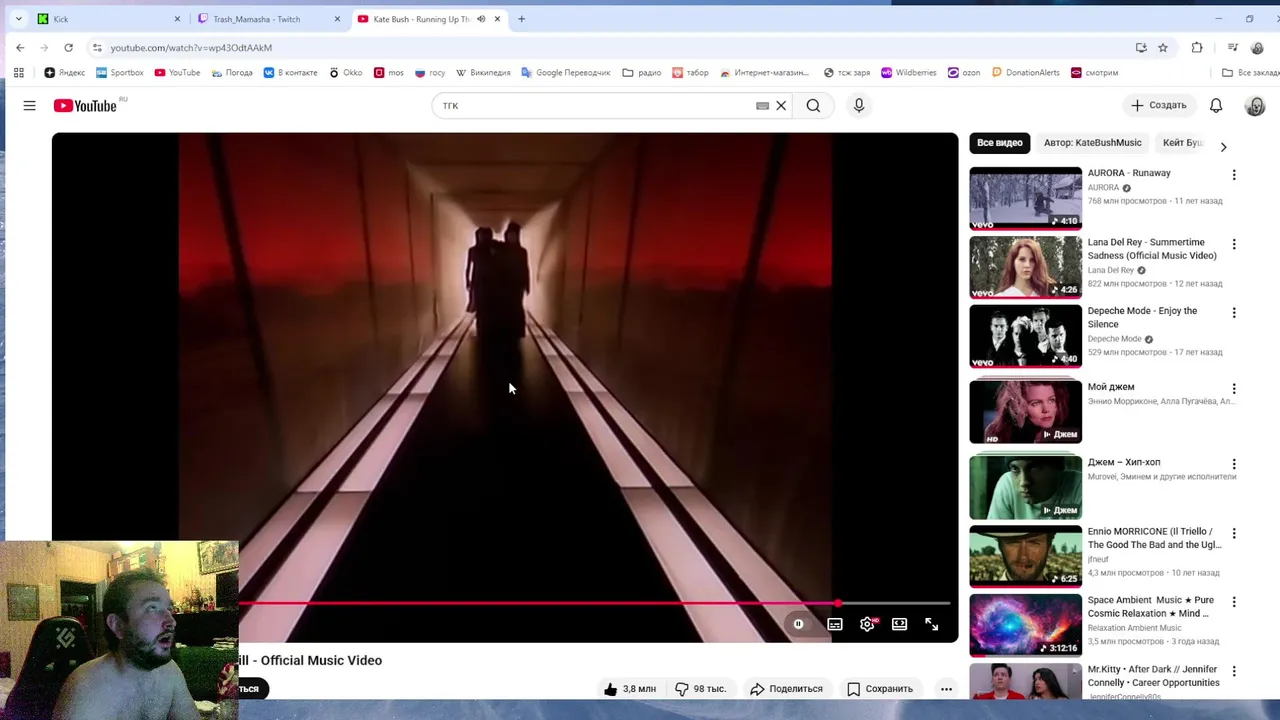Open Depeche Mode video thumbnail
The width and height of the screenshot is (1280, 720).
coord(1025,336)
